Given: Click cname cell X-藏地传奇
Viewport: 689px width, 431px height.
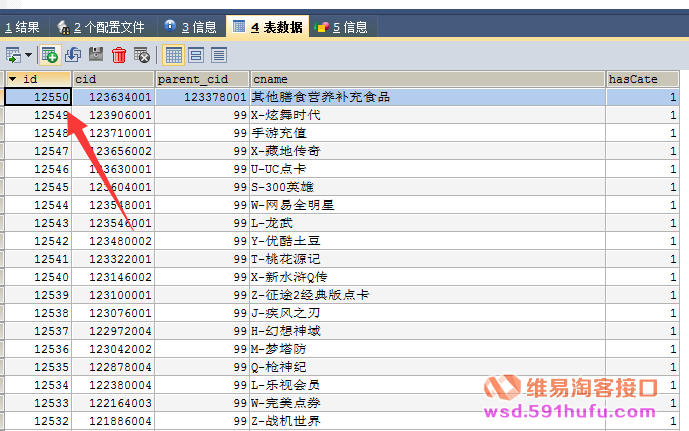Looking at the screenshot, I should pyautogui.click(x=428, y=151).
